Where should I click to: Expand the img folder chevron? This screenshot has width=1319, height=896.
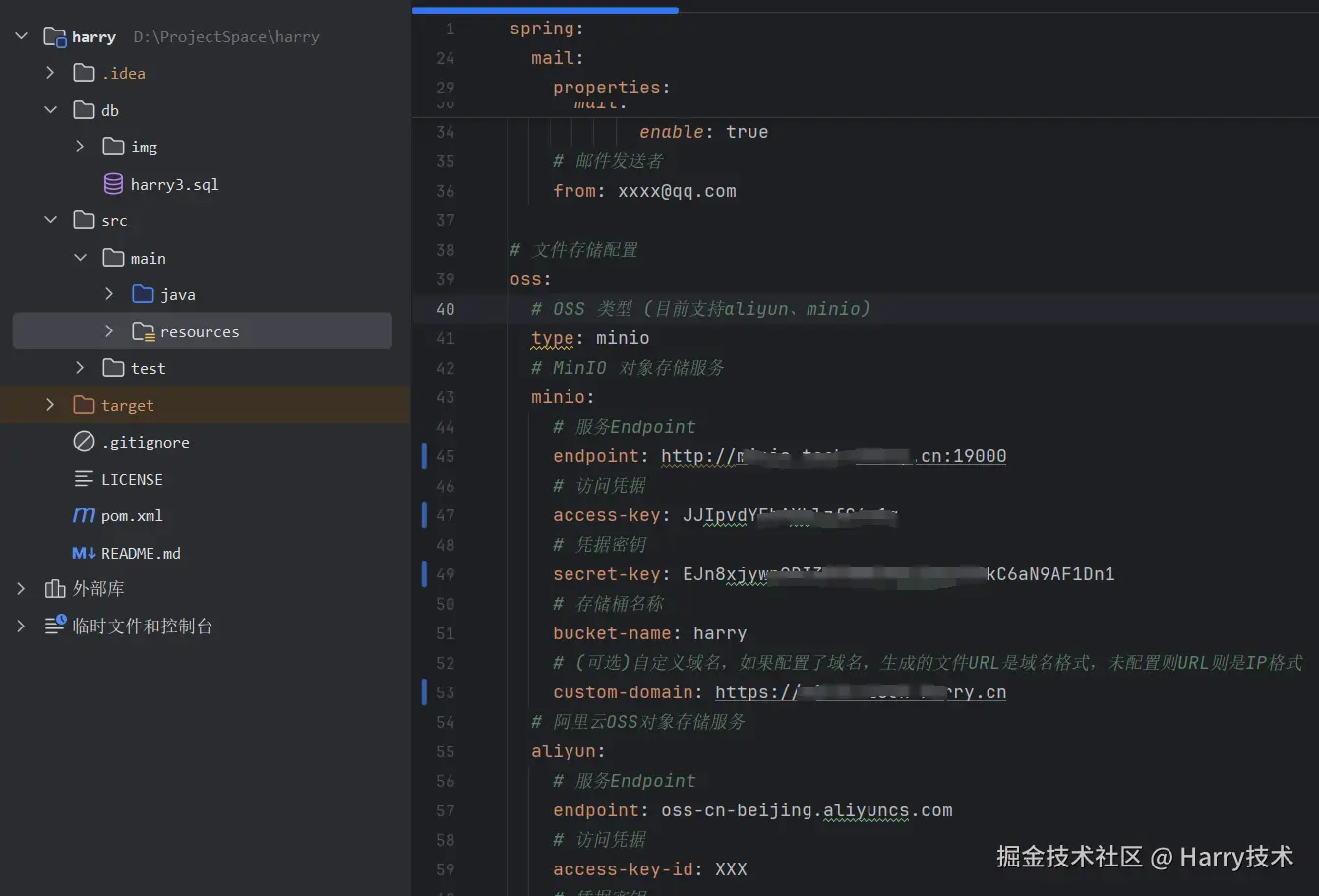tap(80, 147)
